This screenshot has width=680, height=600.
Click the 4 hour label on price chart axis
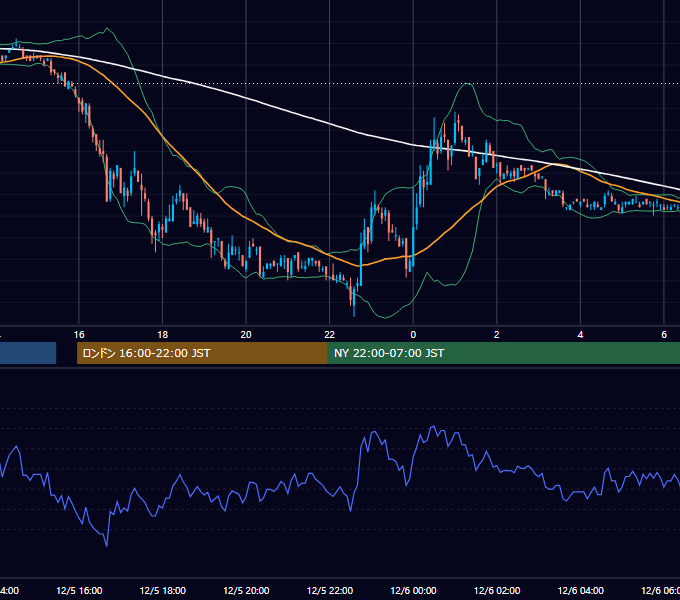580,335
